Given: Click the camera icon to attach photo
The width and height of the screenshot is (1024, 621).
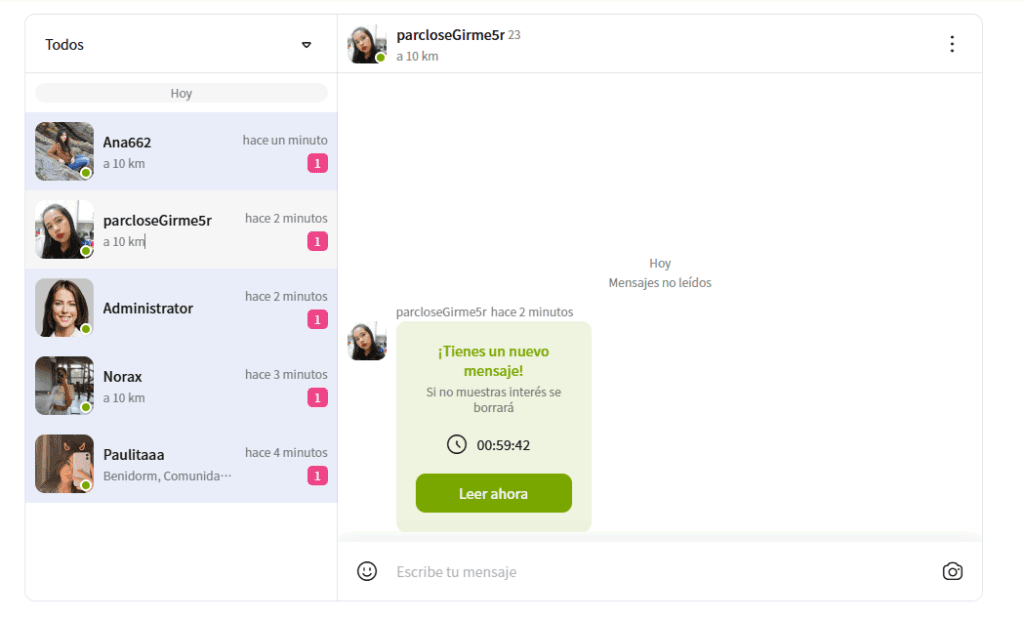Looking at the screenshot, I should pos(952,571).
